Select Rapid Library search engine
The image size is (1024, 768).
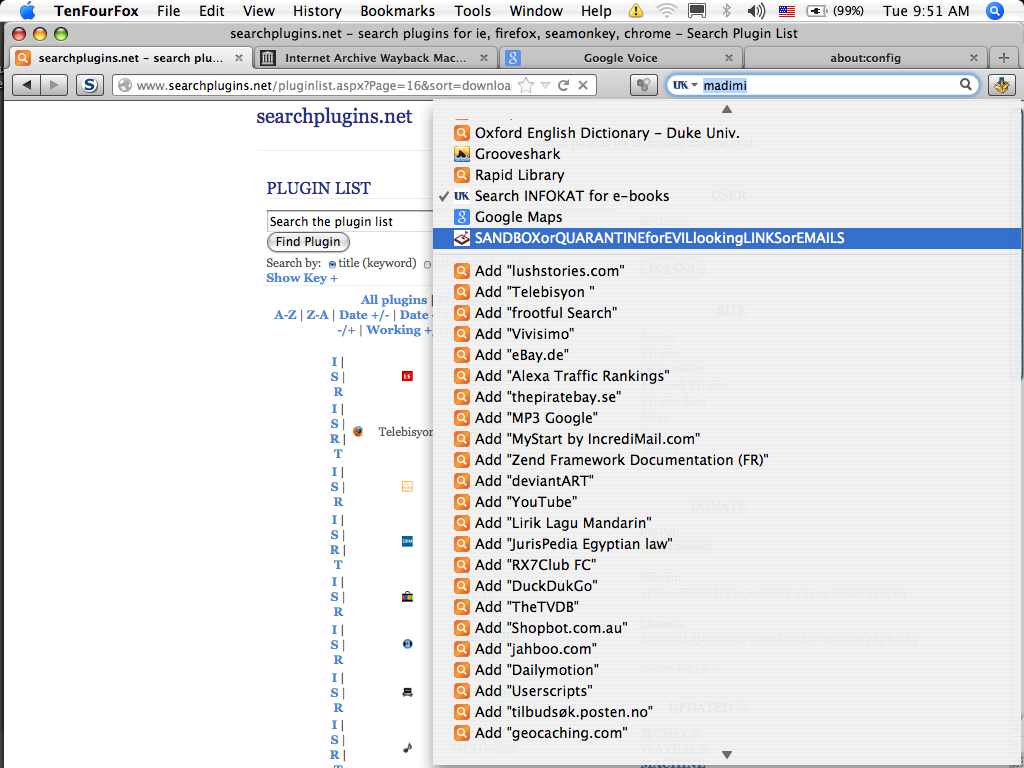pos(727,175)
